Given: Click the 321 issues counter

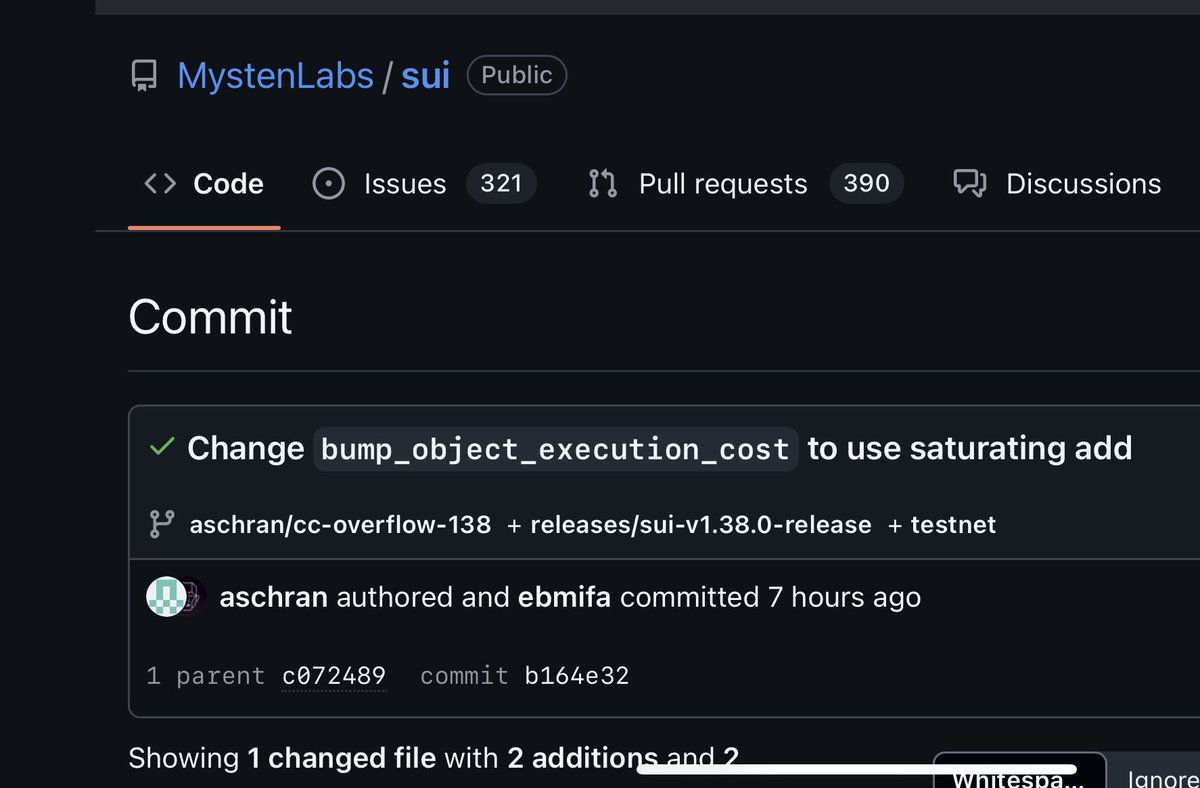Looking at the screenshot, I should [x=501, y=184].
